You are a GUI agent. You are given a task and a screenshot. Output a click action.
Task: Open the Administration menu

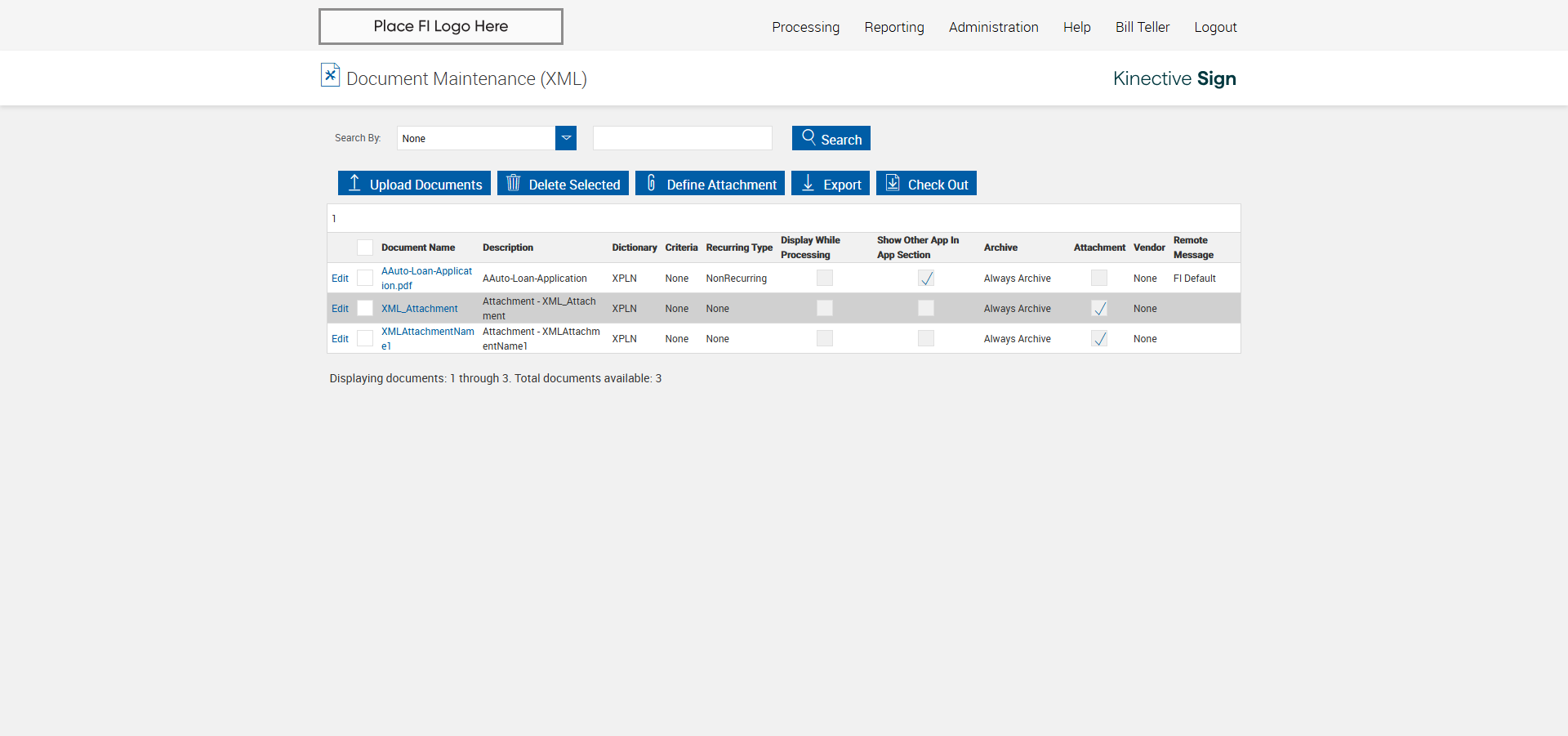993,27
